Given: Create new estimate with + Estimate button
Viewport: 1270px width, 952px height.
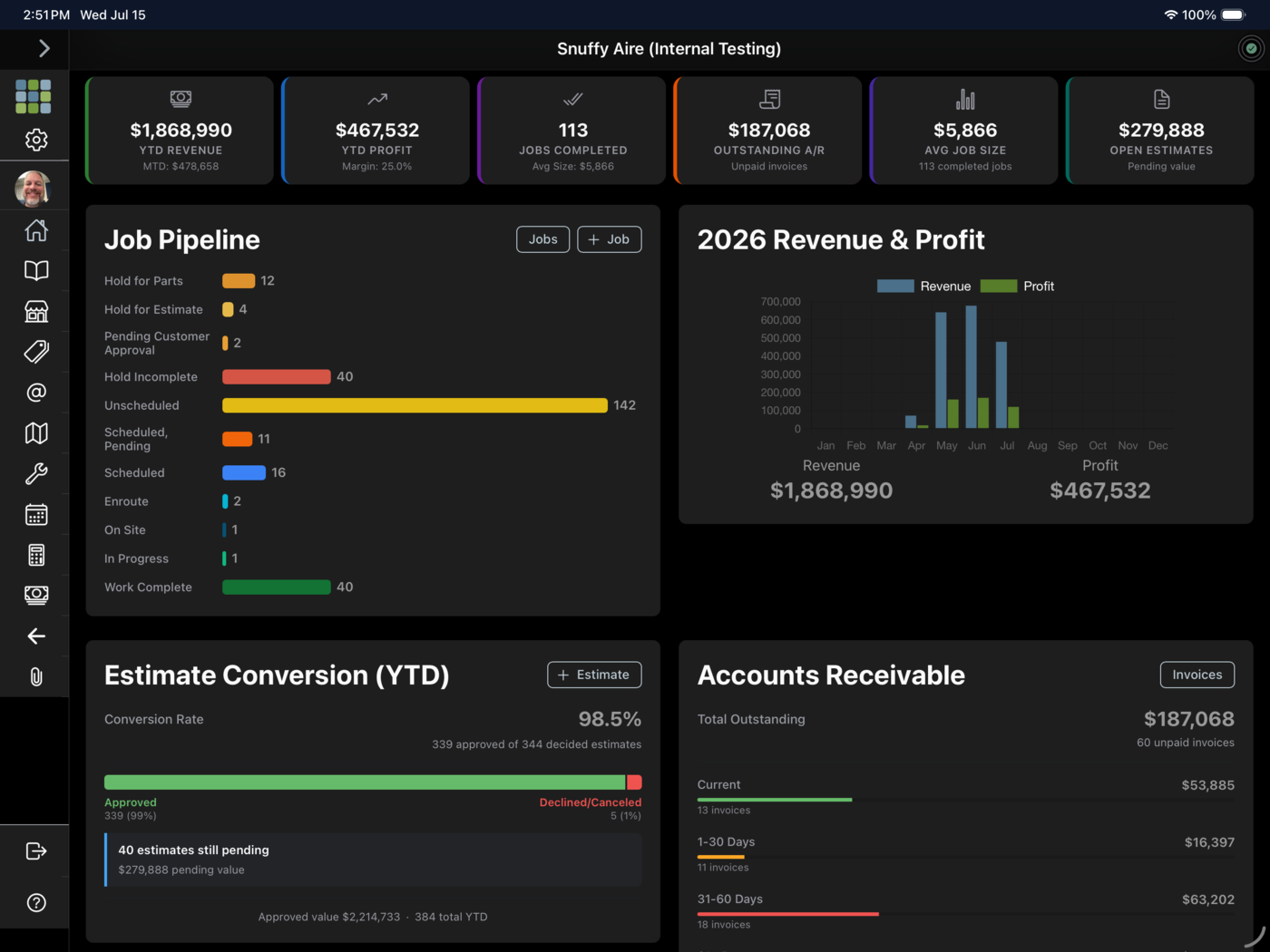Looking at the screenshot, I should click(594, 675).
